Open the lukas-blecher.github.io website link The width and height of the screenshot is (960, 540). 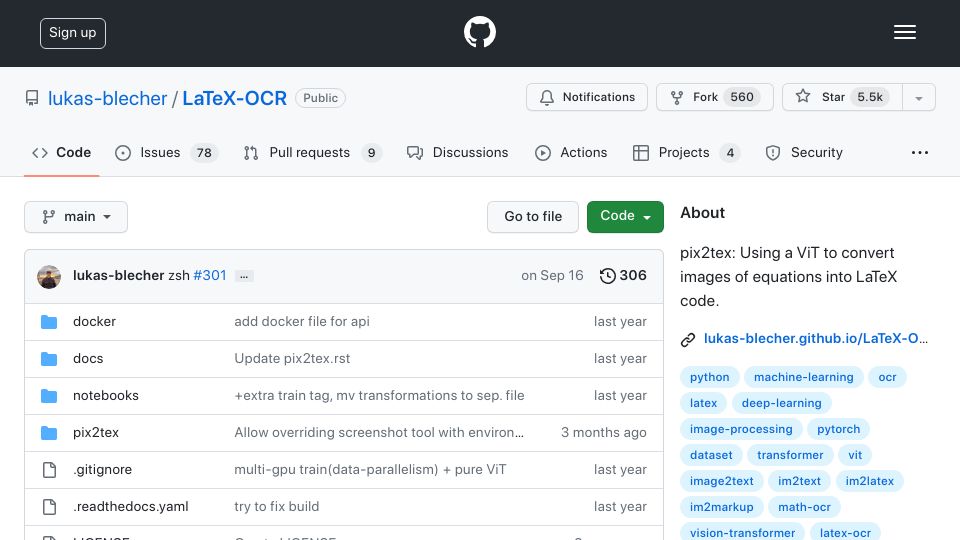[x=816, y=339]
